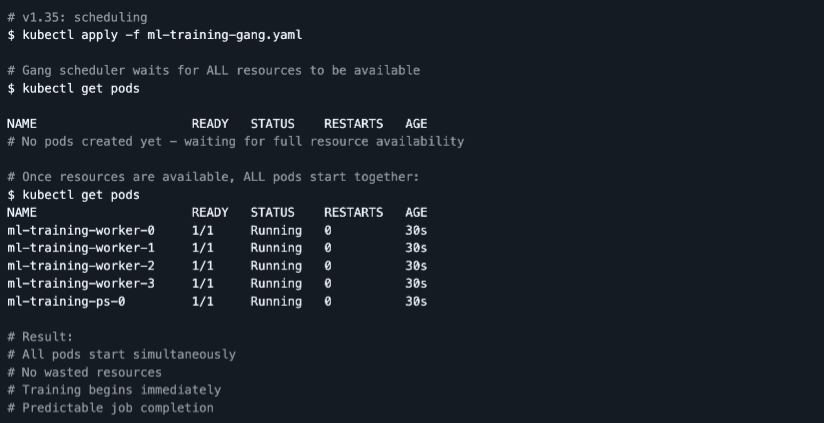This screenshot has width=824, height=423.
Task: Click the pod name ml-training-worker-0
Action: (x=81, y=230)
